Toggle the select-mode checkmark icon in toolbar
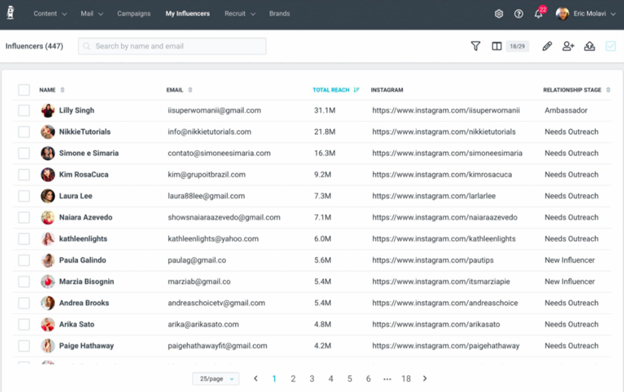624x392 pixels. point(610,46)
